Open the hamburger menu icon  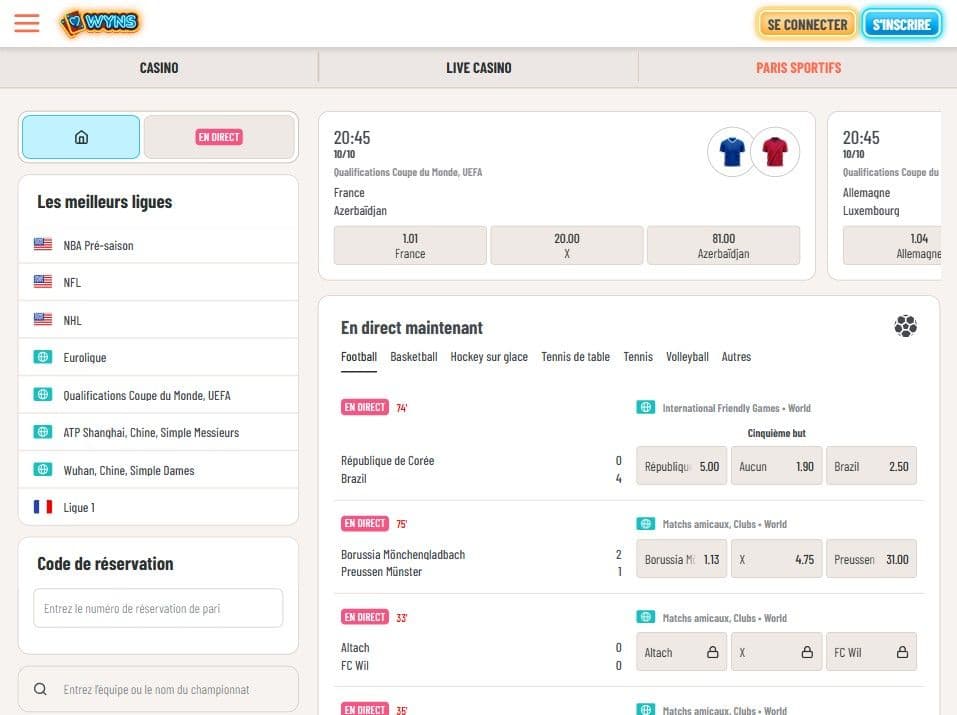[27, 23]
